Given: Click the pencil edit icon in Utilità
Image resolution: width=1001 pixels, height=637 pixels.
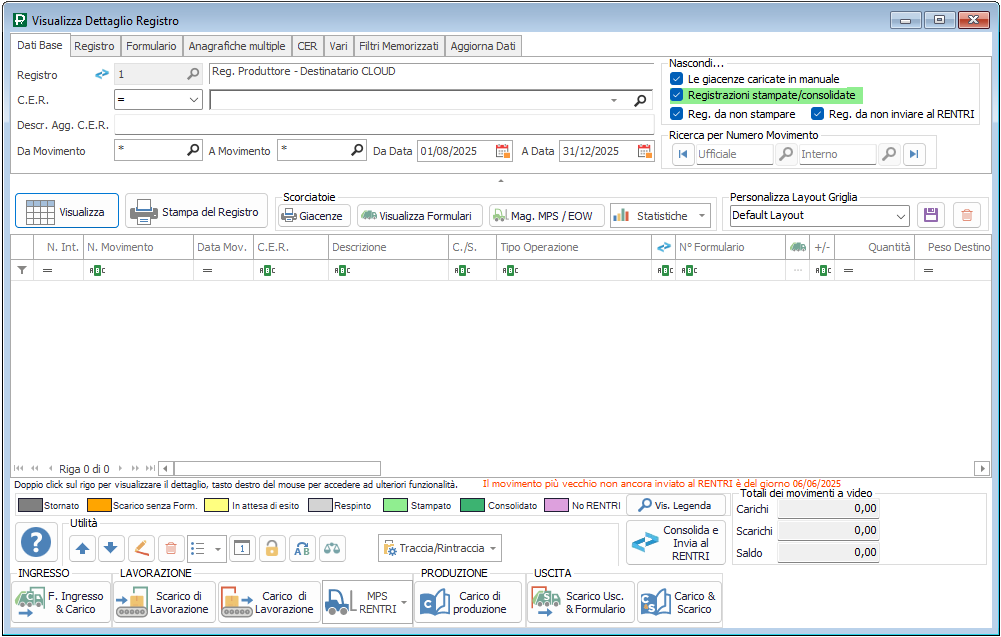Looking at the screenshot, I should 141,548.
